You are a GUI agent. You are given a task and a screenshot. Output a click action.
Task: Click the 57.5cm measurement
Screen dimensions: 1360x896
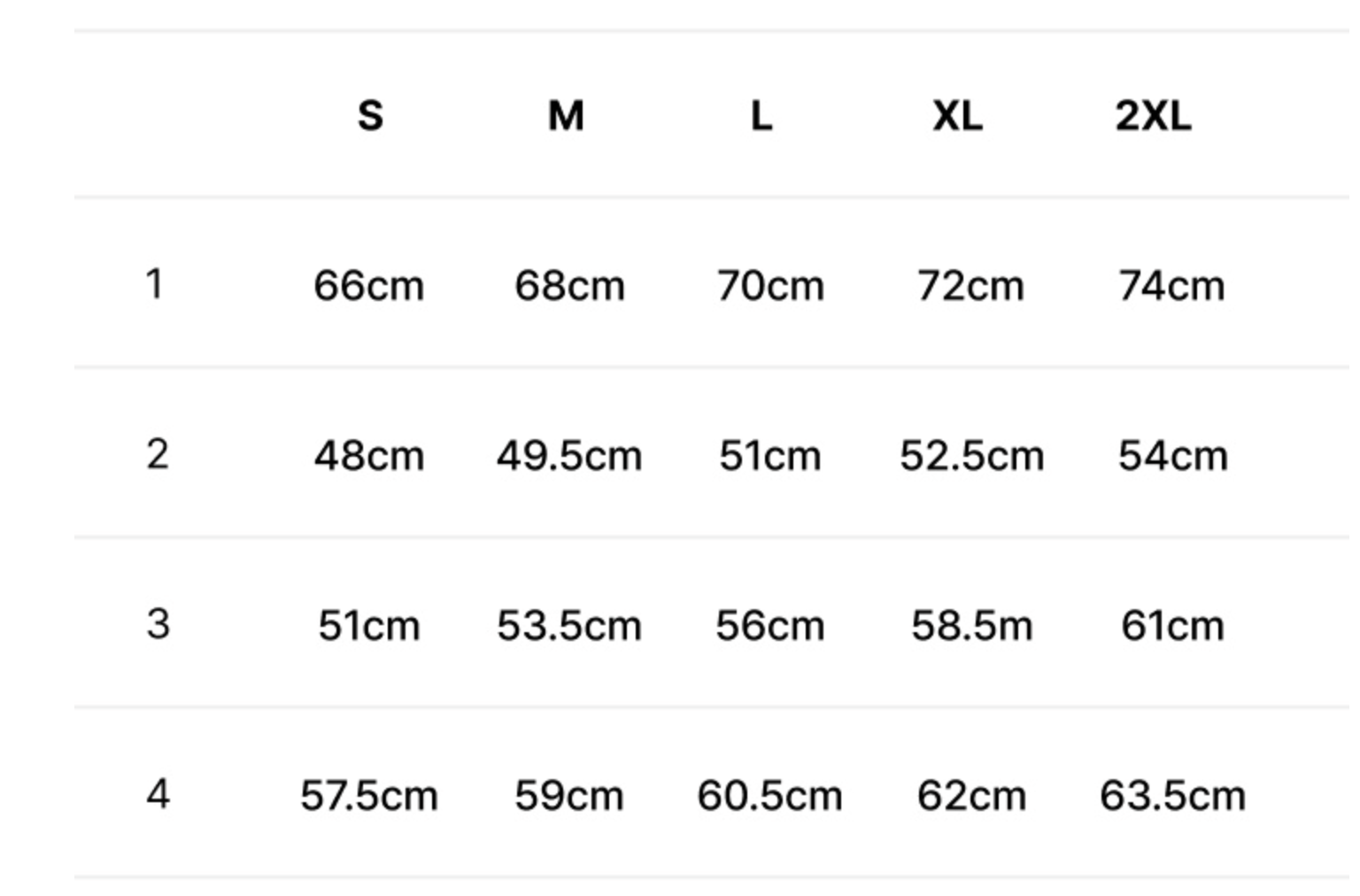click(368, 796)
